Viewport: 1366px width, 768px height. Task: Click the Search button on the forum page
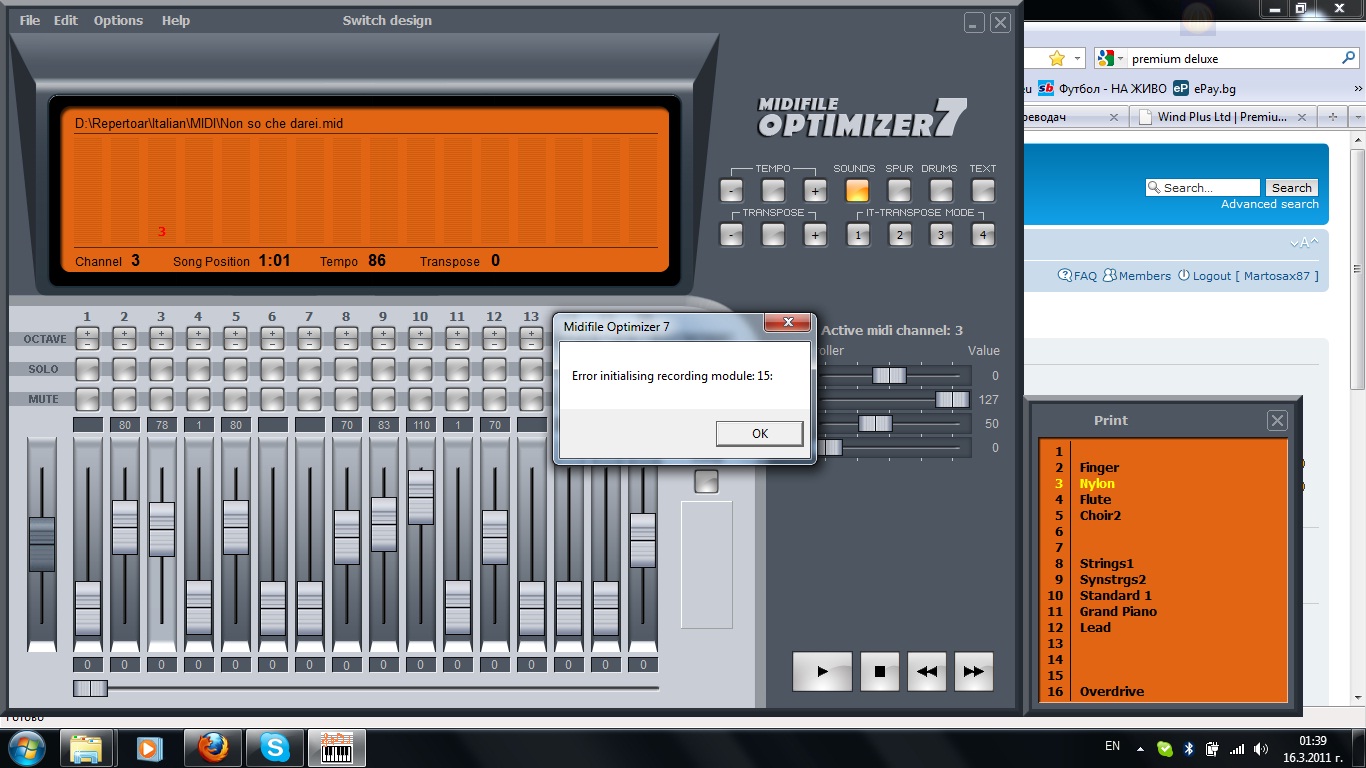1292,187
